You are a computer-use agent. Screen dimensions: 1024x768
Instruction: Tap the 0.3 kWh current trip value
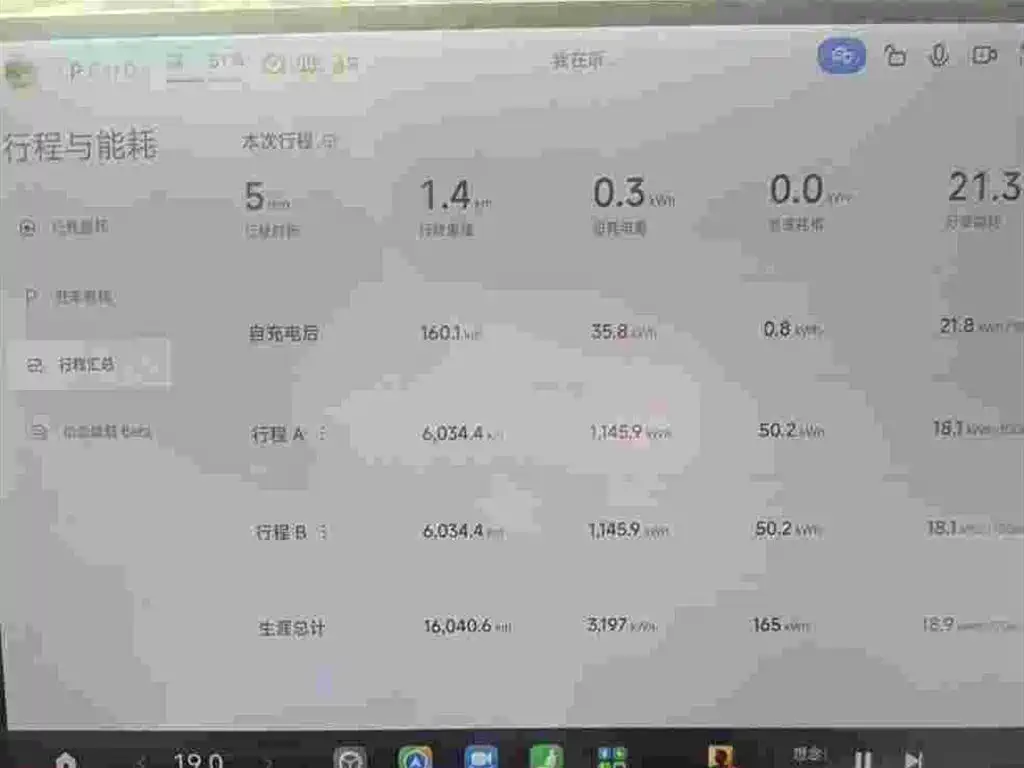633,193
